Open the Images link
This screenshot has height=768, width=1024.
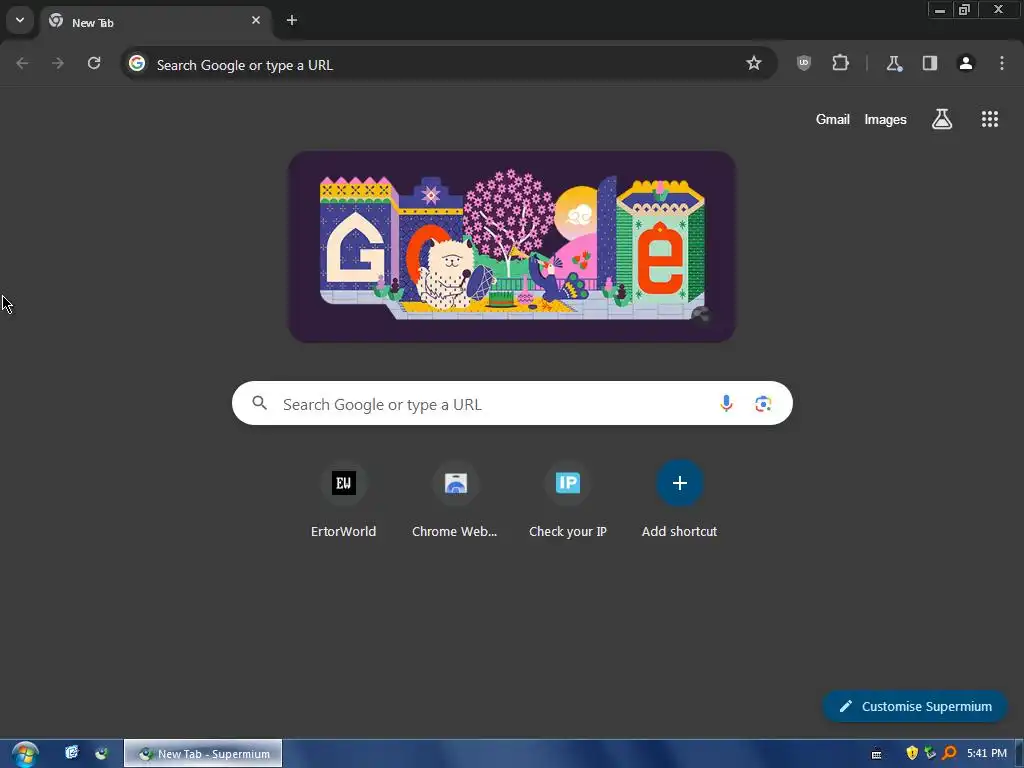click(x=886, y=120)
